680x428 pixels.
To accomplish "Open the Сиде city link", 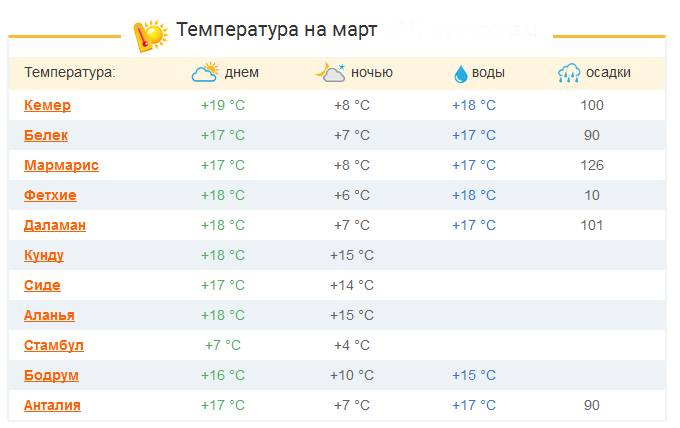I will pyautogui.click(x=42, y=285).
